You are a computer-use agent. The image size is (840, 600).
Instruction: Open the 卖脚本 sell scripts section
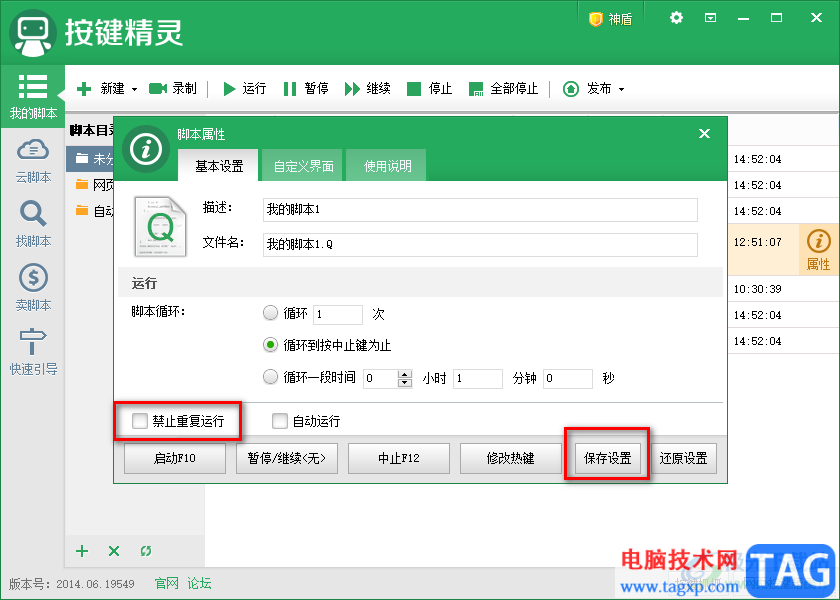click(x=33, y=288)
